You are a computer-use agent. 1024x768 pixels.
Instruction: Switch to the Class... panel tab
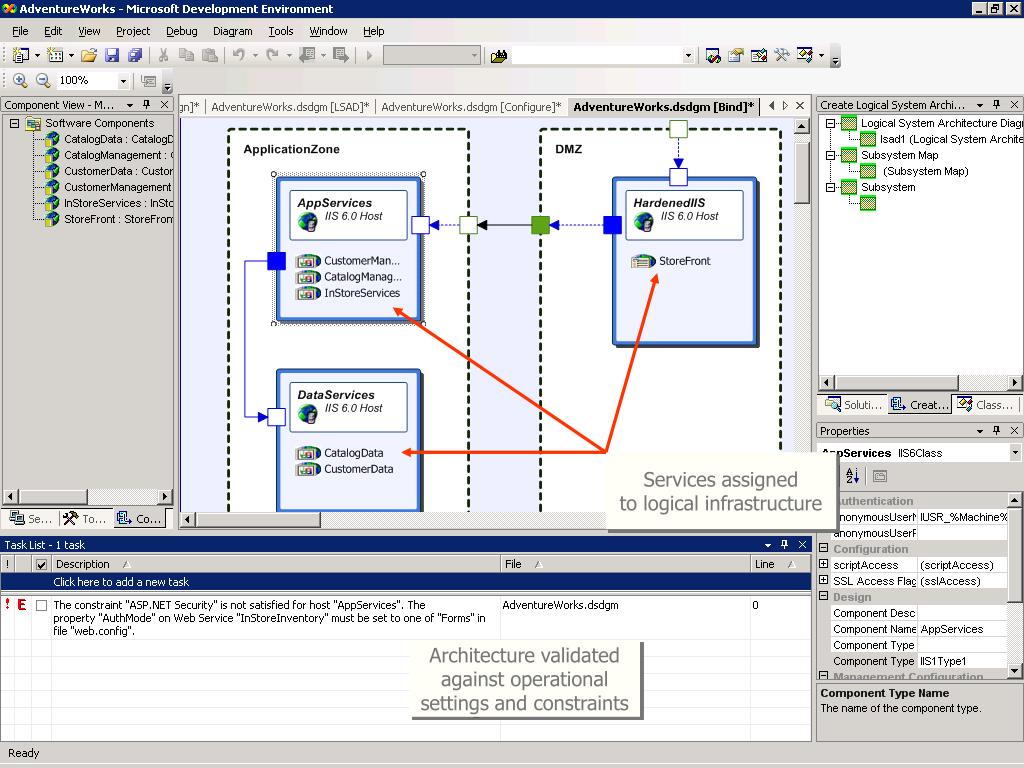985,405
